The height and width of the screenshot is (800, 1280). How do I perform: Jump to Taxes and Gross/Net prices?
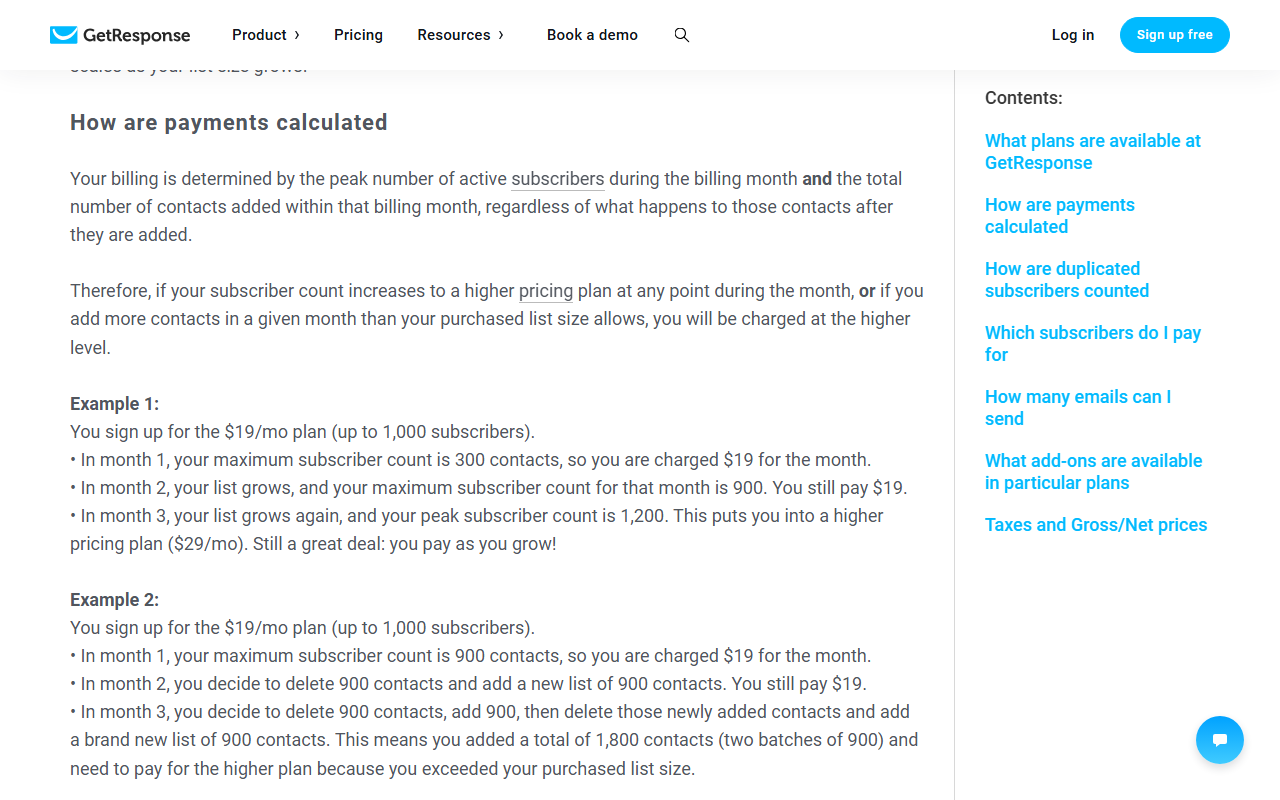pos(1096,525)
